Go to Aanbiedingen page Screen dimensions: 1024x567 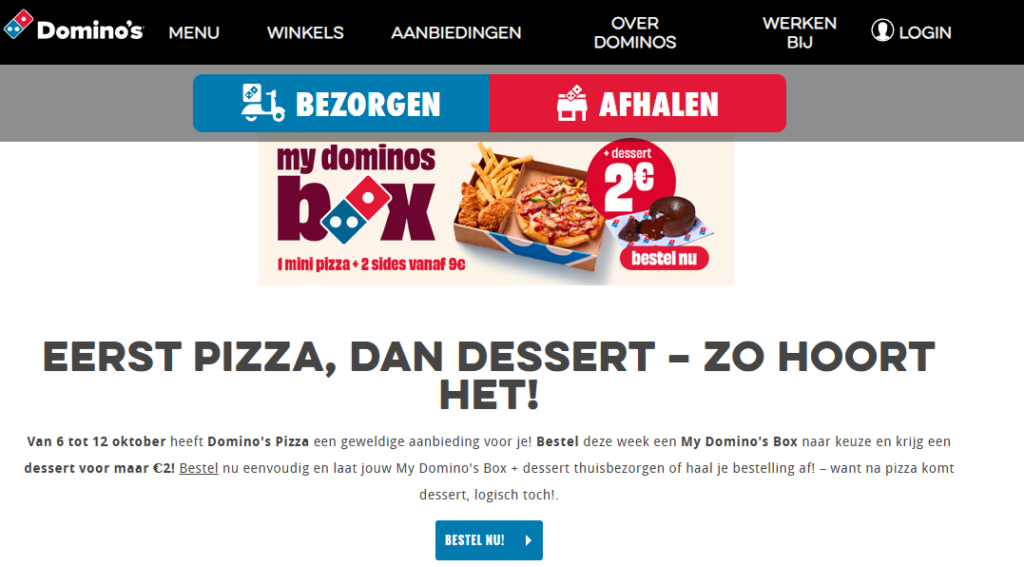click(456, 33)
